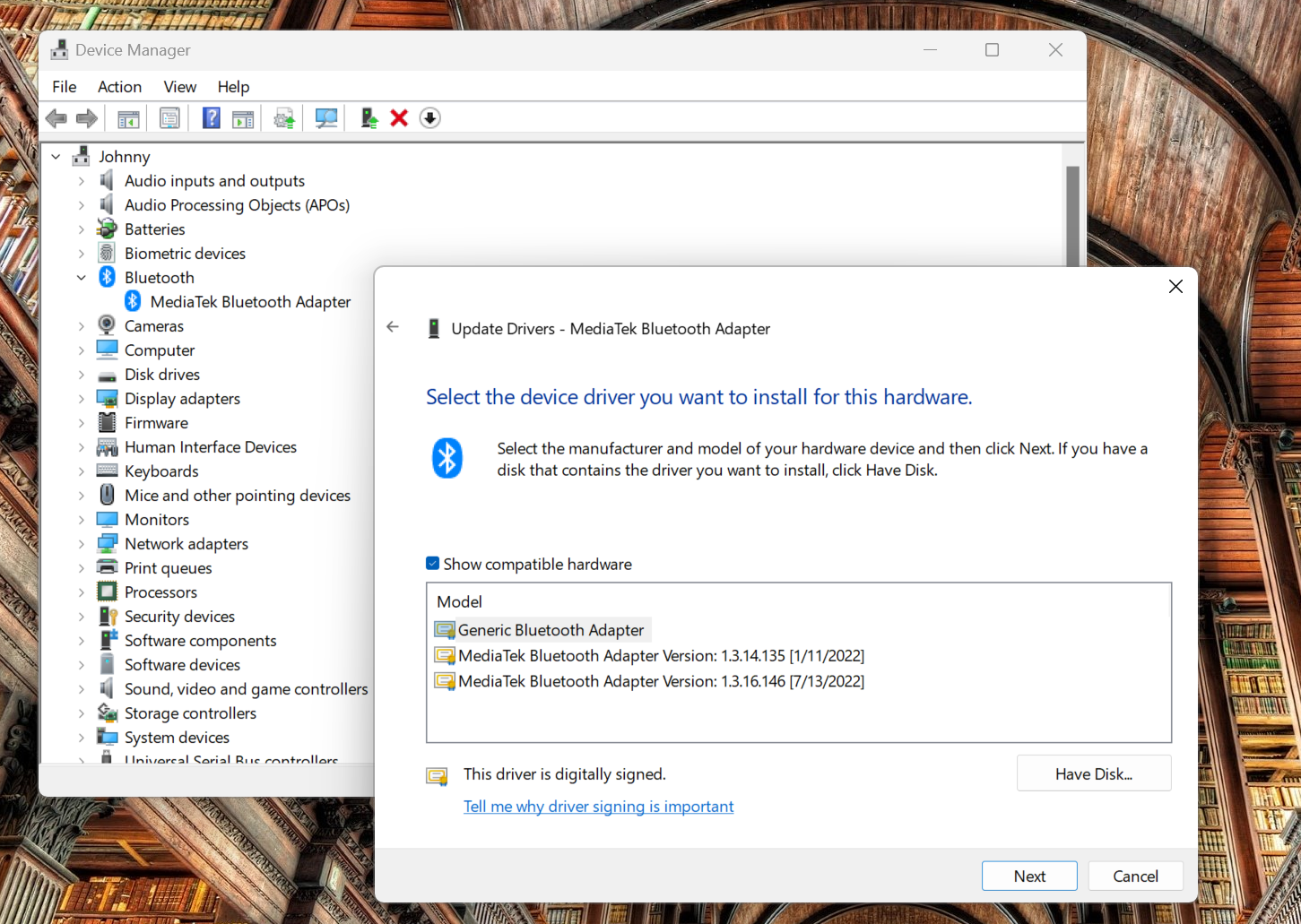
Task: Collapse the Johnny computer root node
Action: pyautogui.click(x=56, y=156)
